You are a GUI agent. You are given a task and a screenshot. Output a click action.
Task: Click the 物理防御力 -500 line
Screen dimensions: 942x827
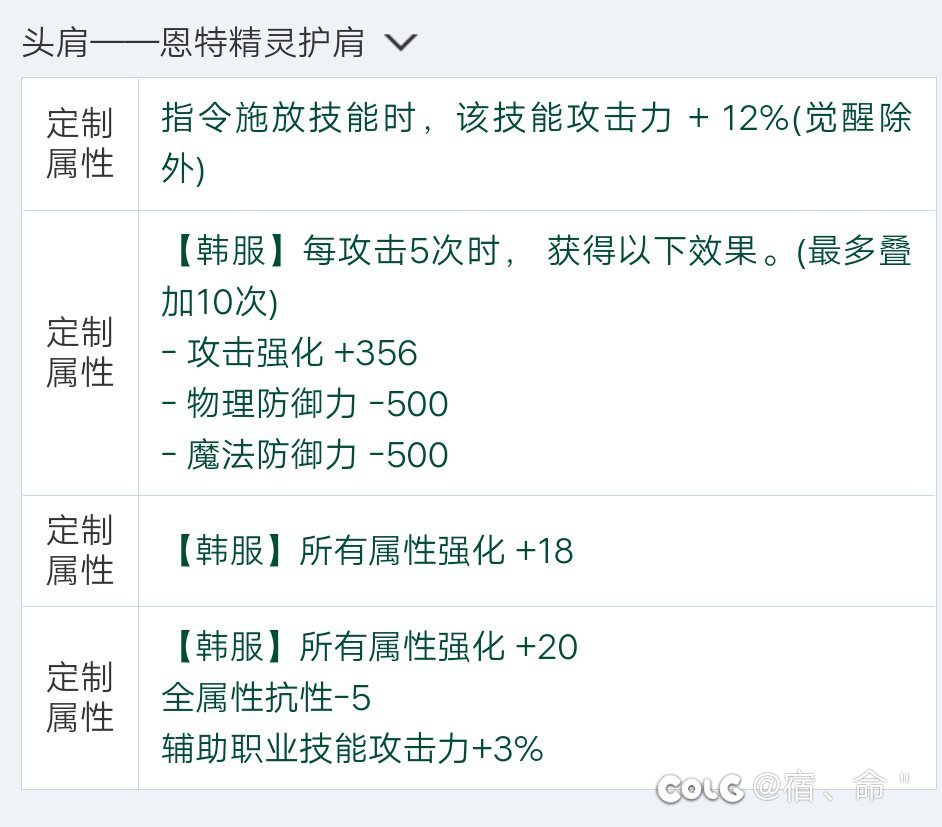304,405
